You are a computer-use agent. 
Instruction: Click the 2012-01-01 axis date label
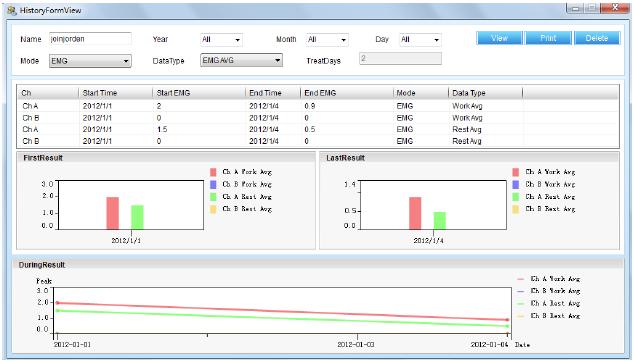[x=73, y=345]
